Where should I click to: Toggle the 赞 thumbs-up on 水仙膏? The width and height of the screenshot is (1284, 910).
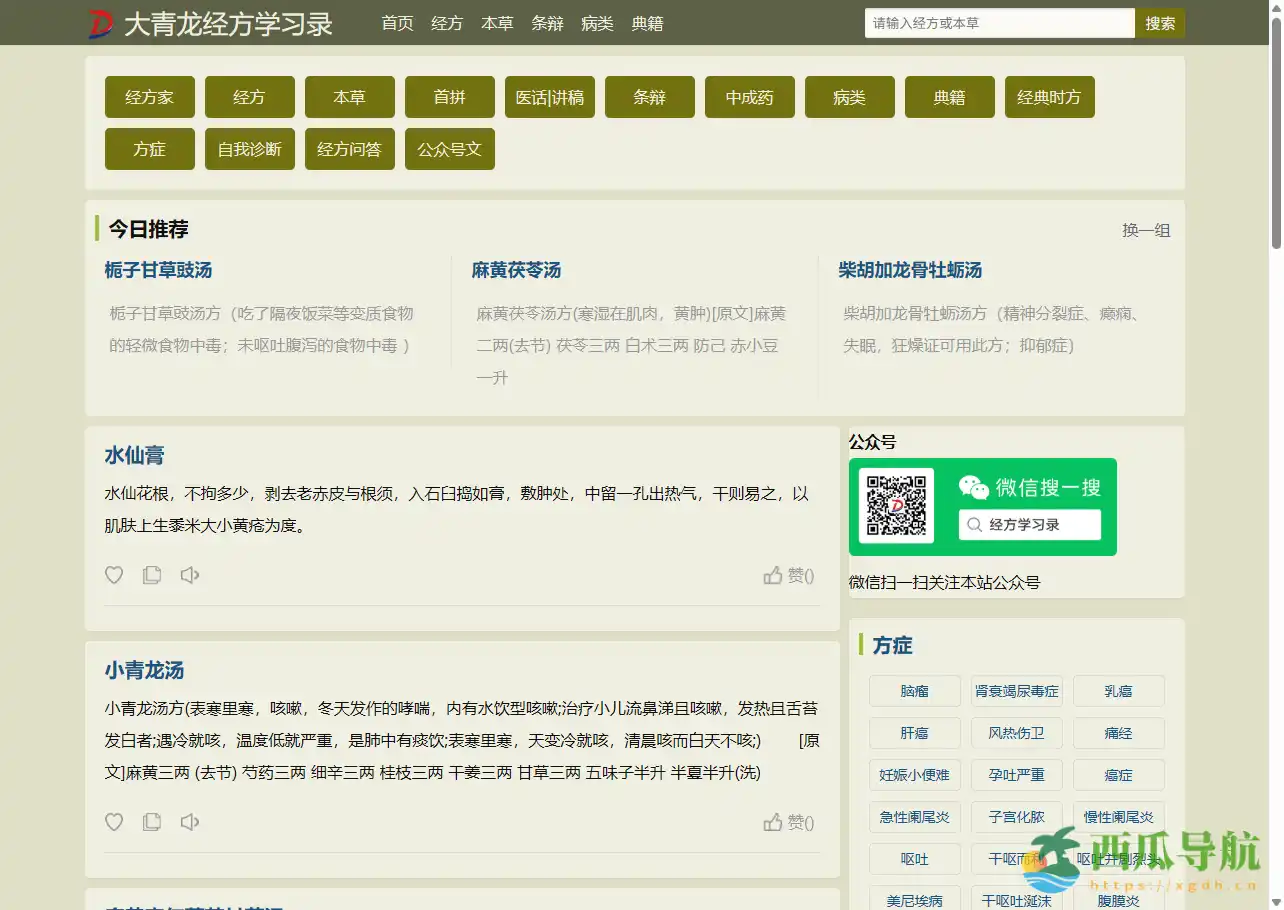click(x=788, y=576)
